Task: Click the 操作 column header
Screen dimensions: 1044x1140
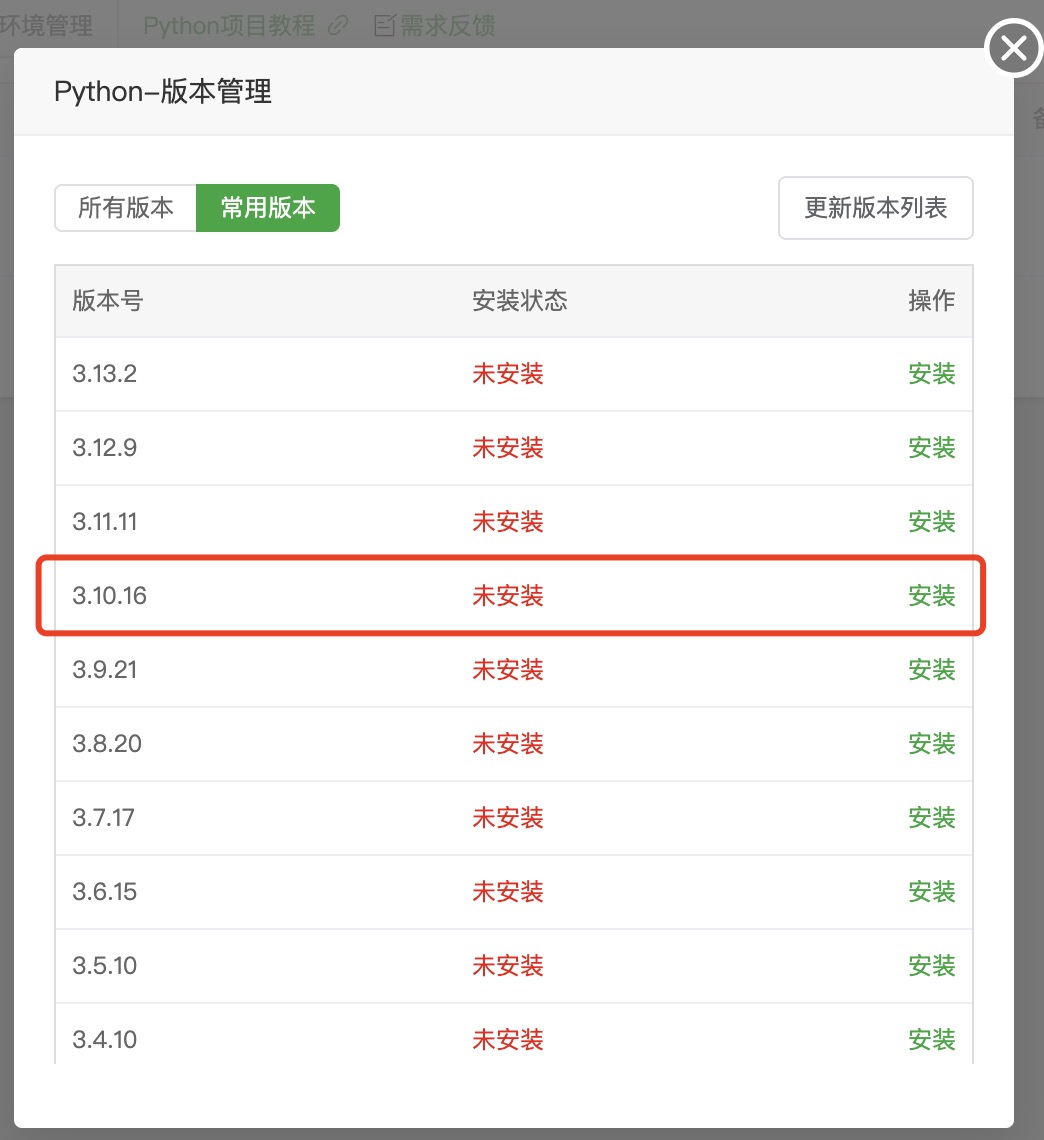Action: coord(931,301)
